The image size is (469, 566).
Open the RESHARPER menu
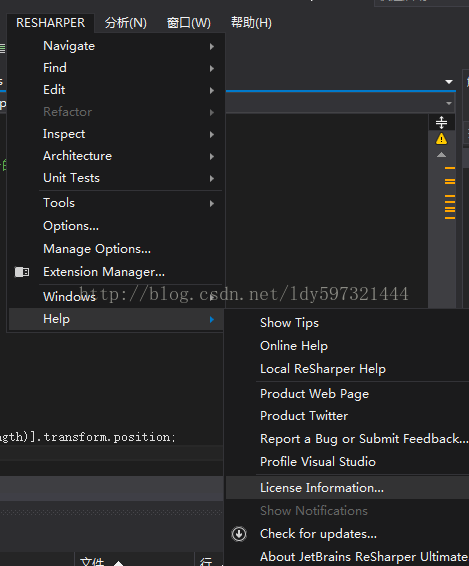point(51,23)
